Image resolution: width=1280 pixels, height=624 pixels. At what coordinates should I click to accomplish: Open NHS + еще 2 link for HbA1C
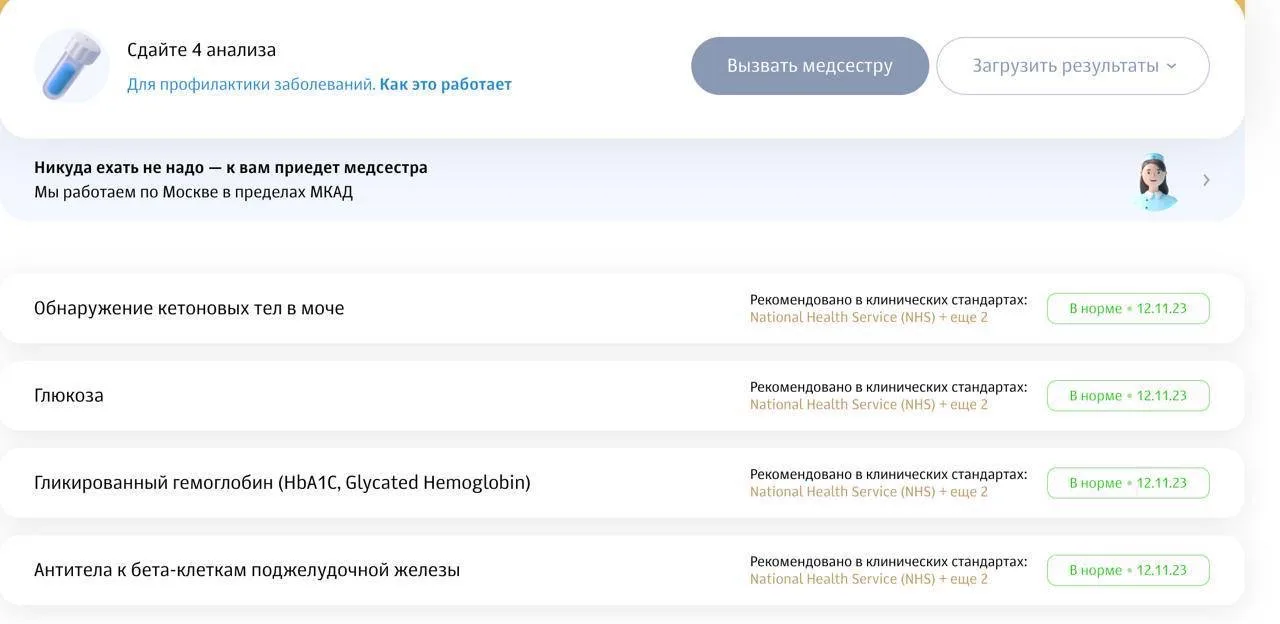[x=869, y=491]
